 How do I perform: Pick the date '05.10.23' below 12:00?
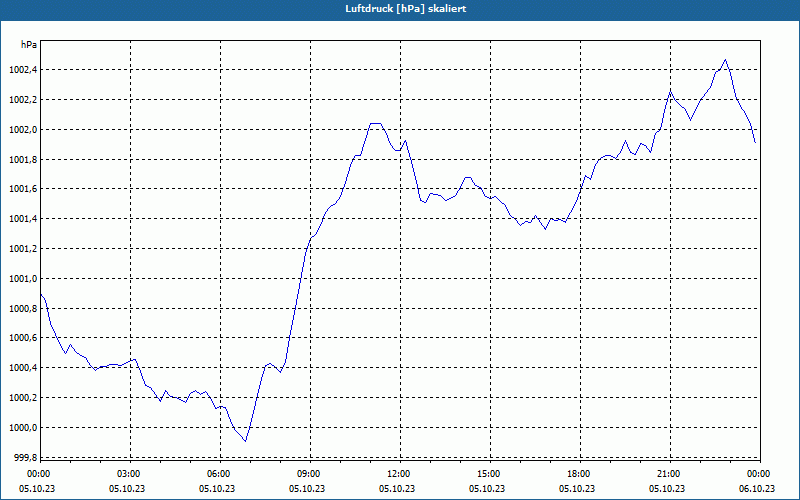pyautogui.click(x=397, y=489)
